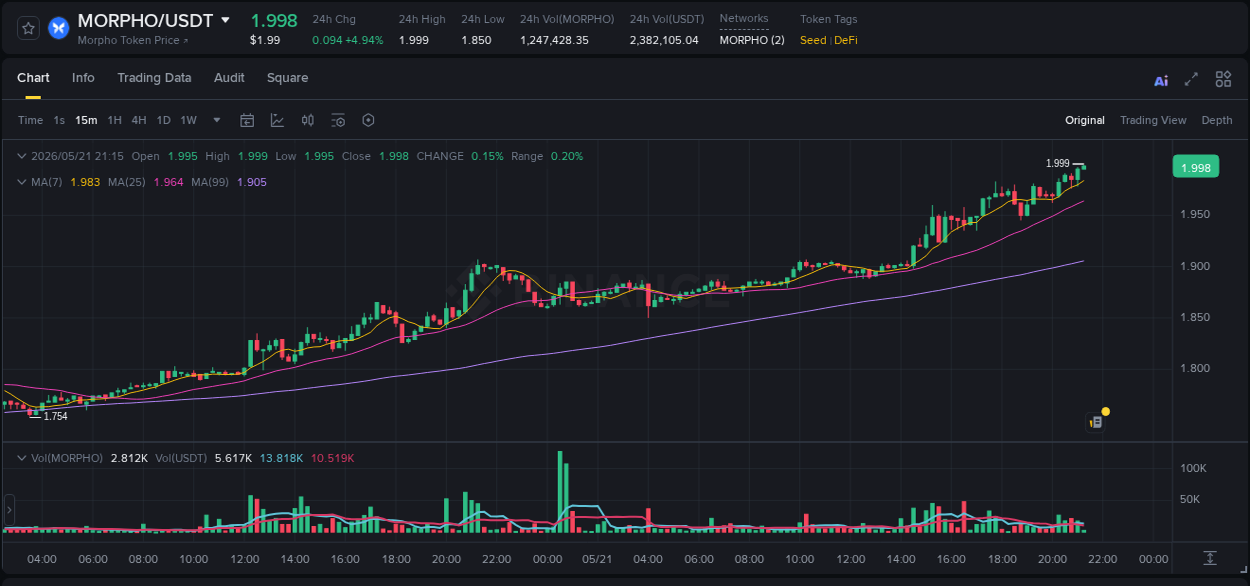Screen dimensions: 1250x586
Task: Click the 24h Vol(MORPHO) value 1,247,428.35
Action: coord(554,40)
